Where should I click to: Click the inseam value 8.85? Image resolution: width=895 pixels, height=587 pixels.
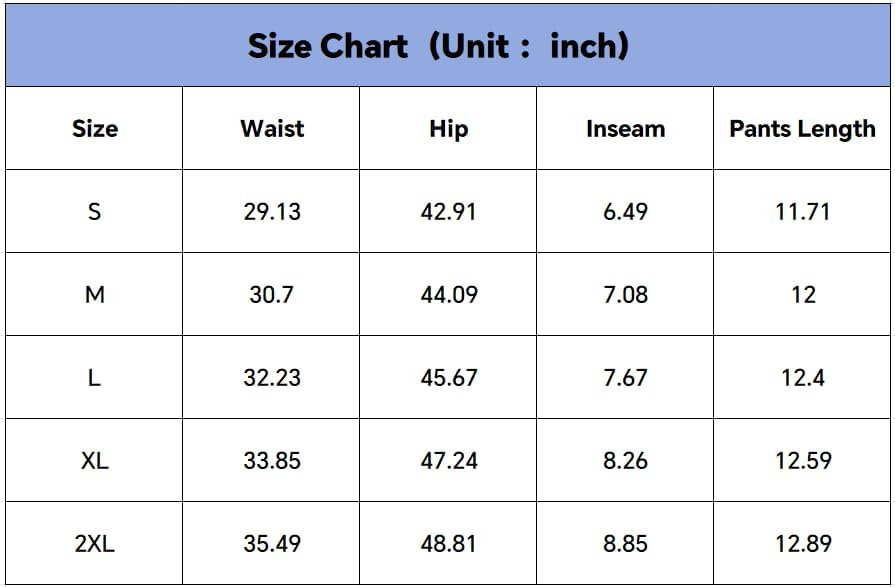coord(626,543)
